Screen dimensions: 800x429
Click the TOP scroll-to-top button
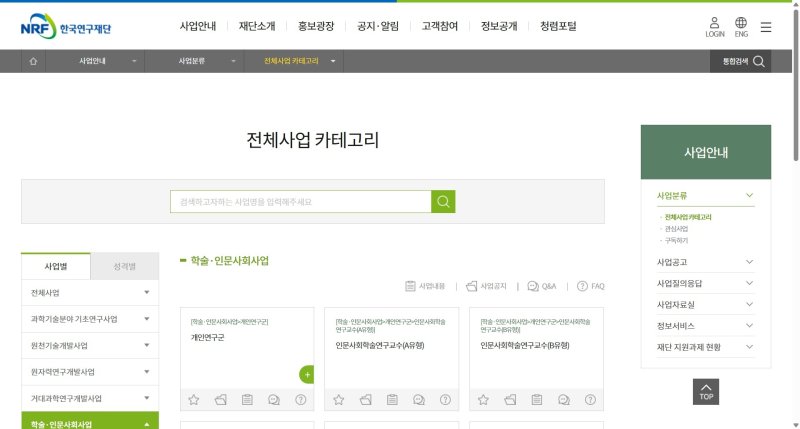point(706,391)
